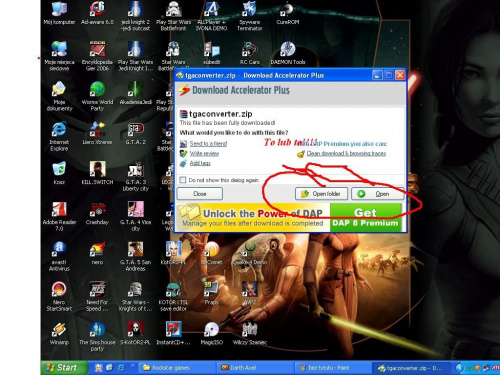Select The Sims house party icon
Image resolution: width=500 pixels, height=375 pixels.
click(x=97, y=336)
